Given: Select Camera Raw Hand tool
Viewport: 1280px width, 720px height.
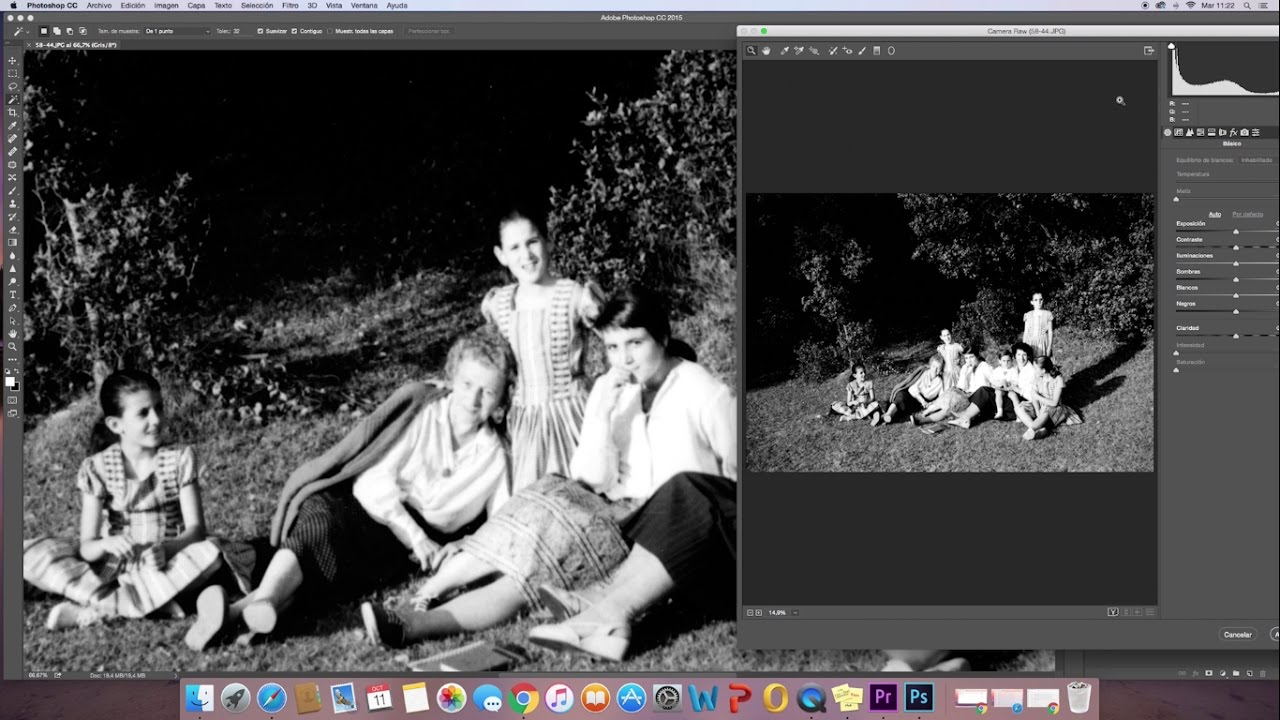Looking at the screenshot, I should (766, 50).
